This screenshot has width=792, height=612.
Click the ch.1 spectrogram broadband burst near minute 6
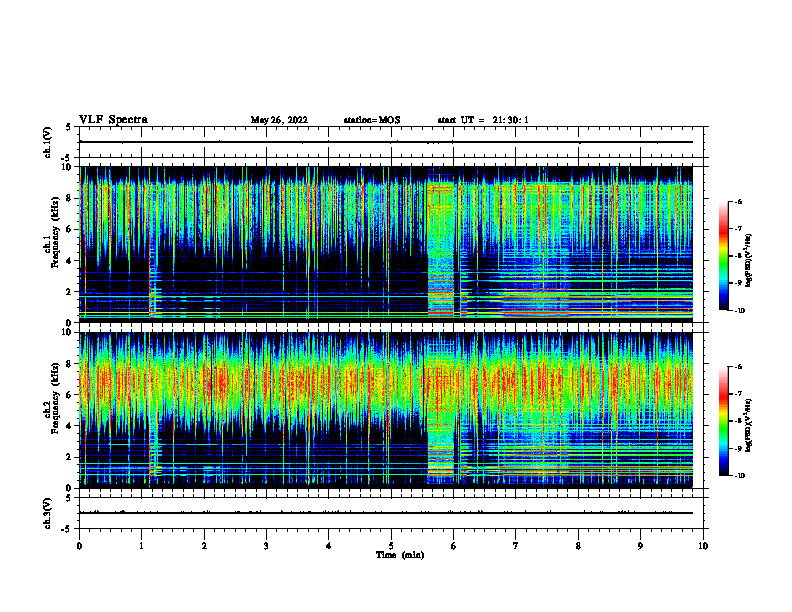click(x=441, y=248)
